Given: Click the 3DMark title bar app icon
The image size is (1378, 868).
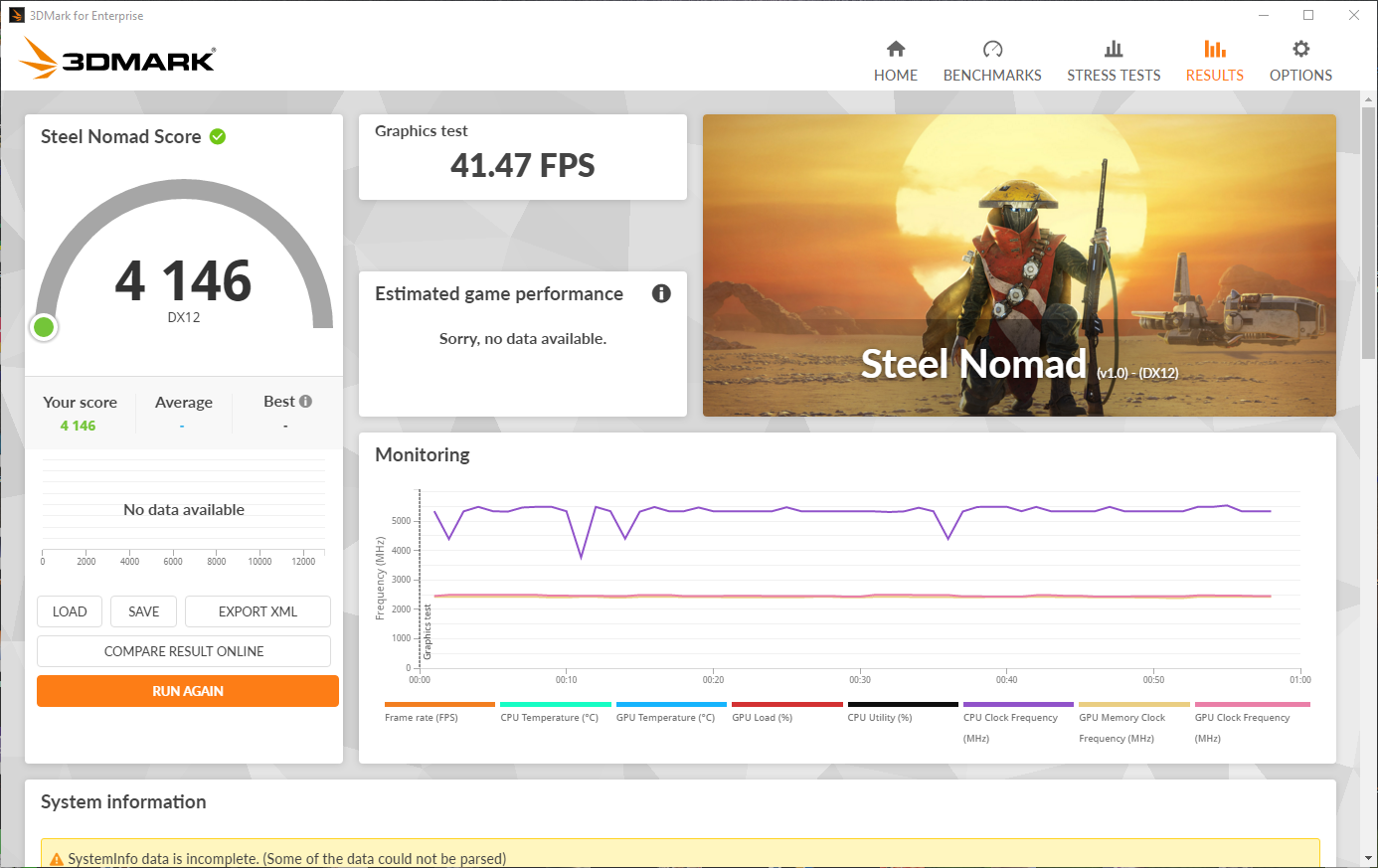Looking at the screenshot, I should [x=17, y=15].
